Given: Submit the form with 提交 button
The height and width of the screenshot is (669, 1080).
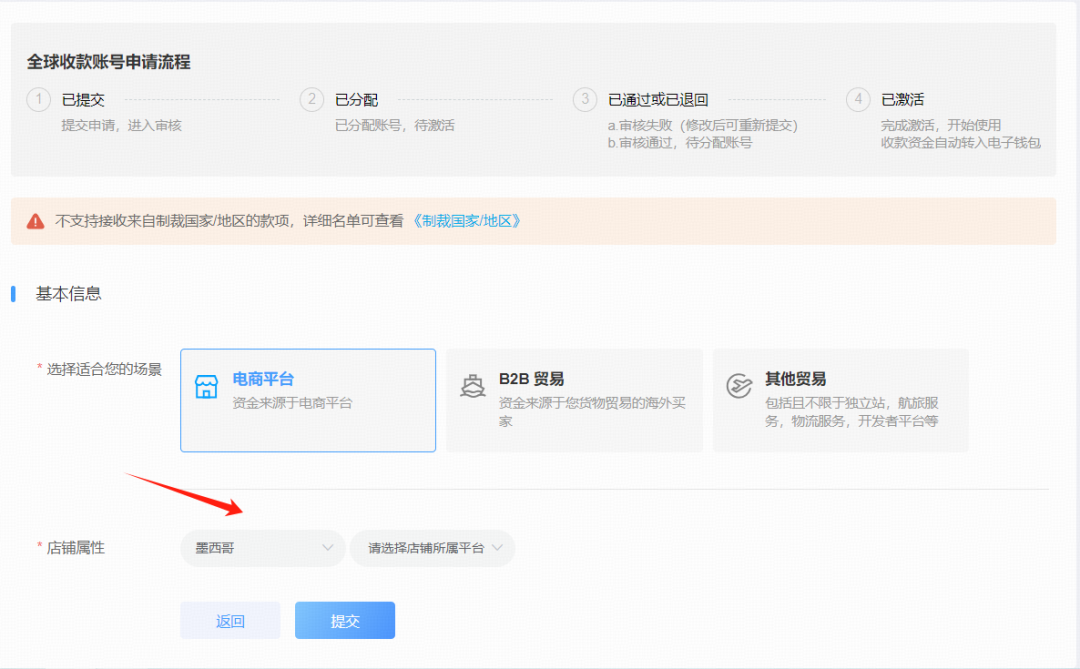Looking at the screenshot, I should [x=345, y=621].
